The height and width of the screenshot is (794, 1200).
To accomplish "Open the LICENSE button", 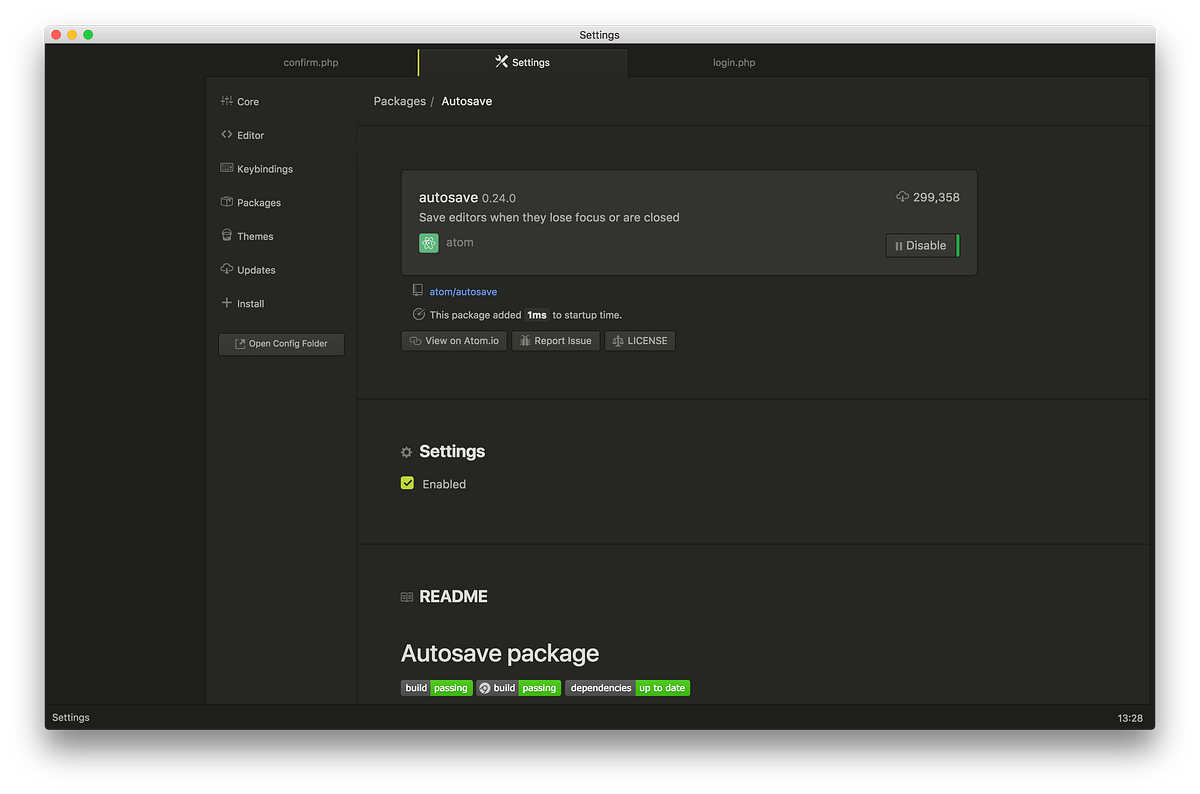I will point(640,341).
